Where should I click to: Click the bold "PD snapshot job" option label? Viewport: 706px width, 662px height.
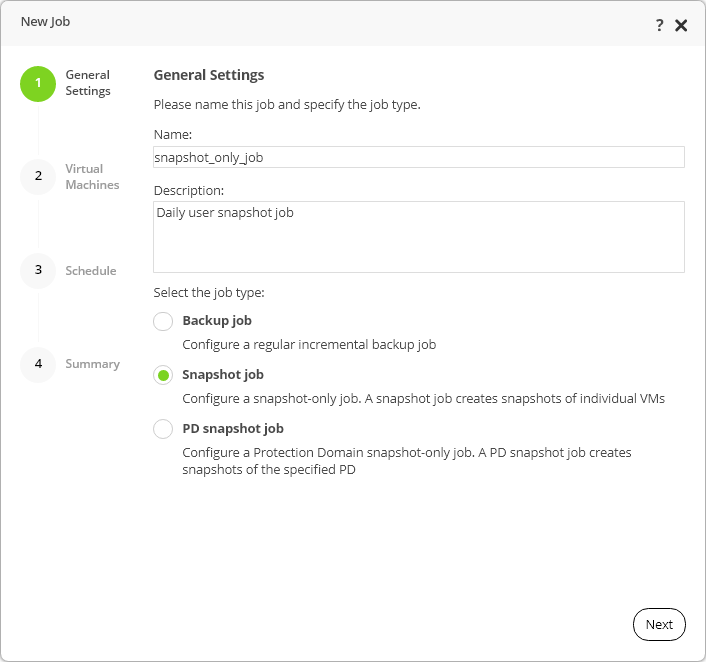click(233, 429)
